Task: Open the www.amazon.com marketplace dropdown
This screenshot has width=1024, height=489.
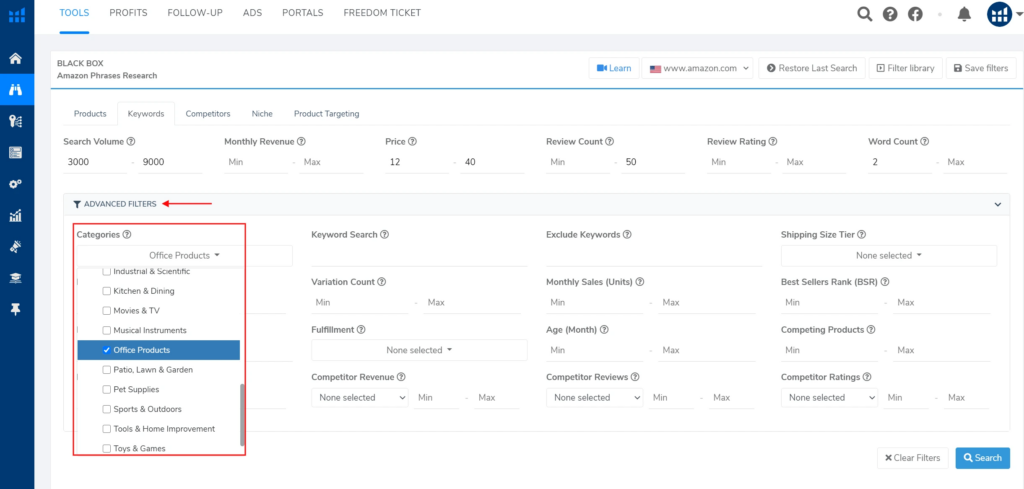Action: pos(697,68)
